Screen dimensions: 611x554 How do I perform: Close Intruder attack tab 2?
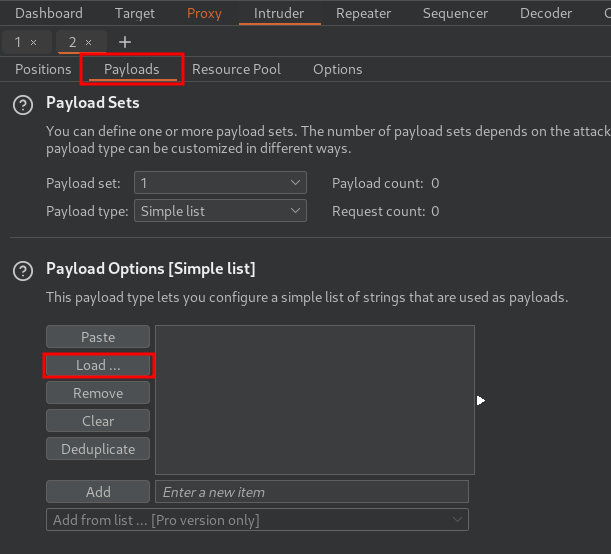tap(88, 42)
